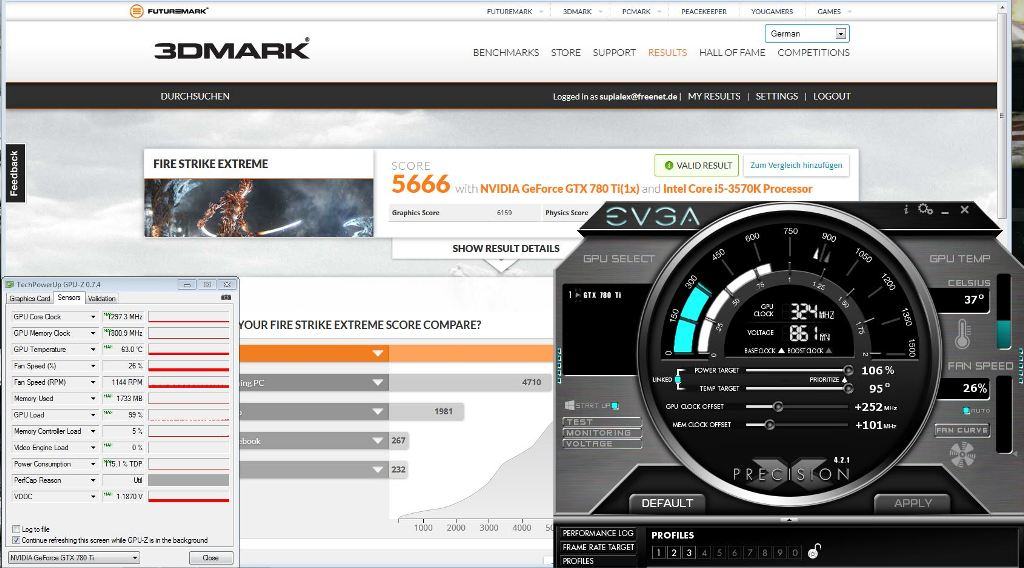
Task: Select profile slot 3 in EVGA Precision
Action: (689, 552)
